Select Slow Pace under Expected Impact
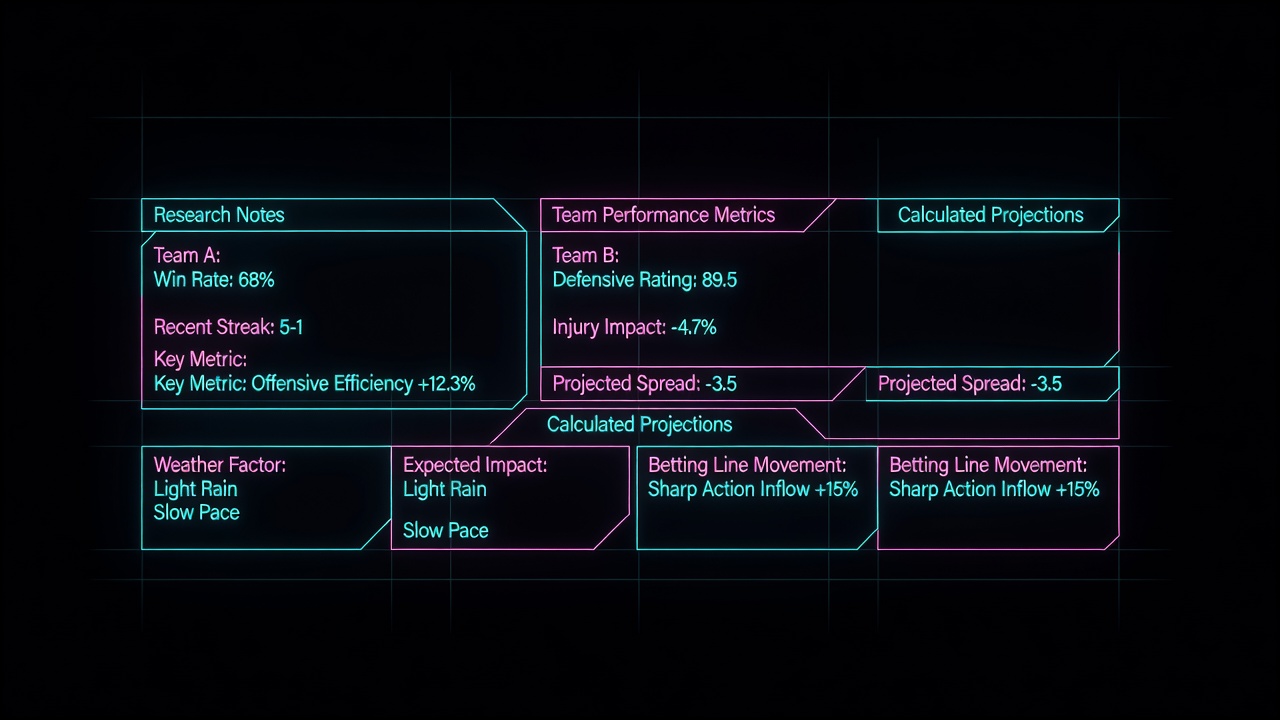The width and height of the screenshot is (1280, 720). [x=446, y=531]
